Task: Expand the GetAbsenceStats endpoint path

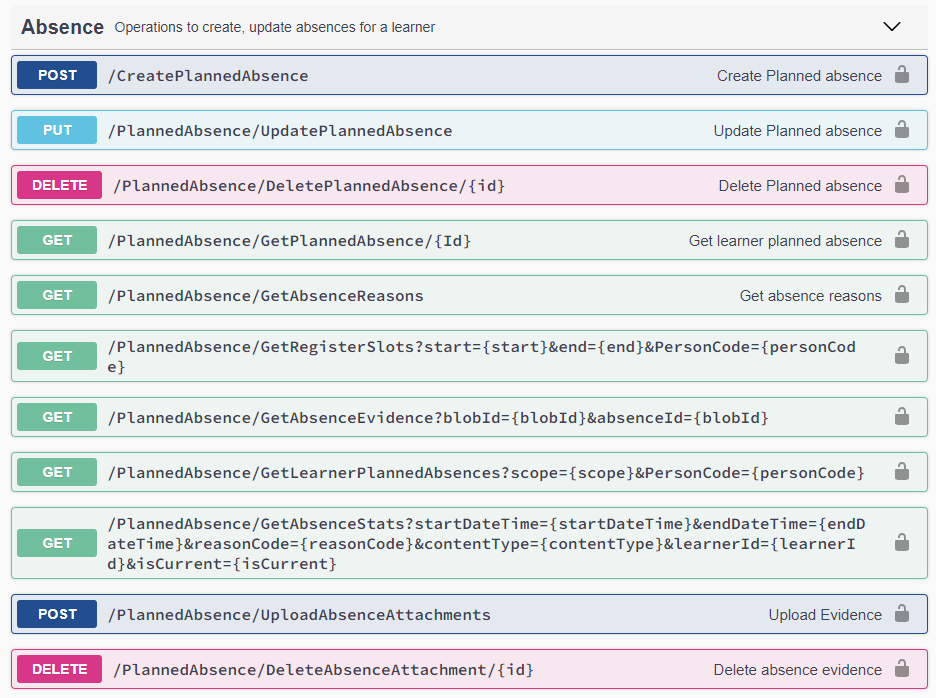Action: 487,543
